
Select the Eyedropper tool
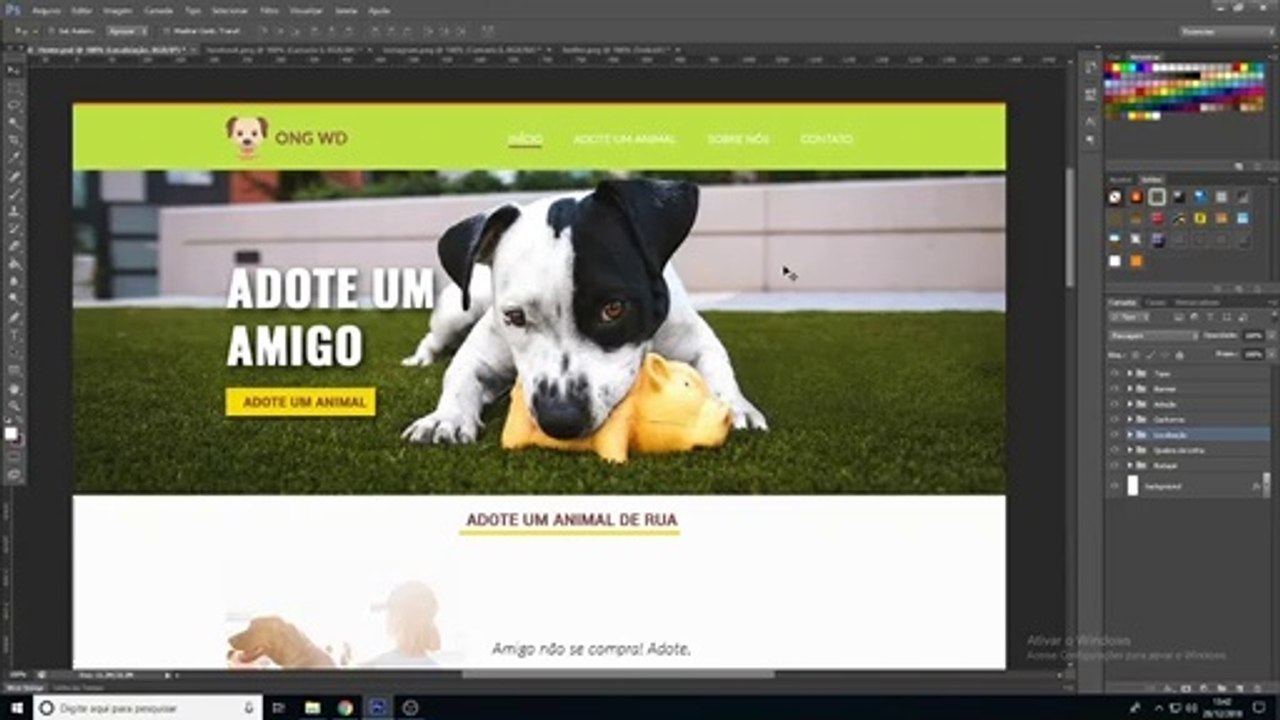(x=14, y=157)
